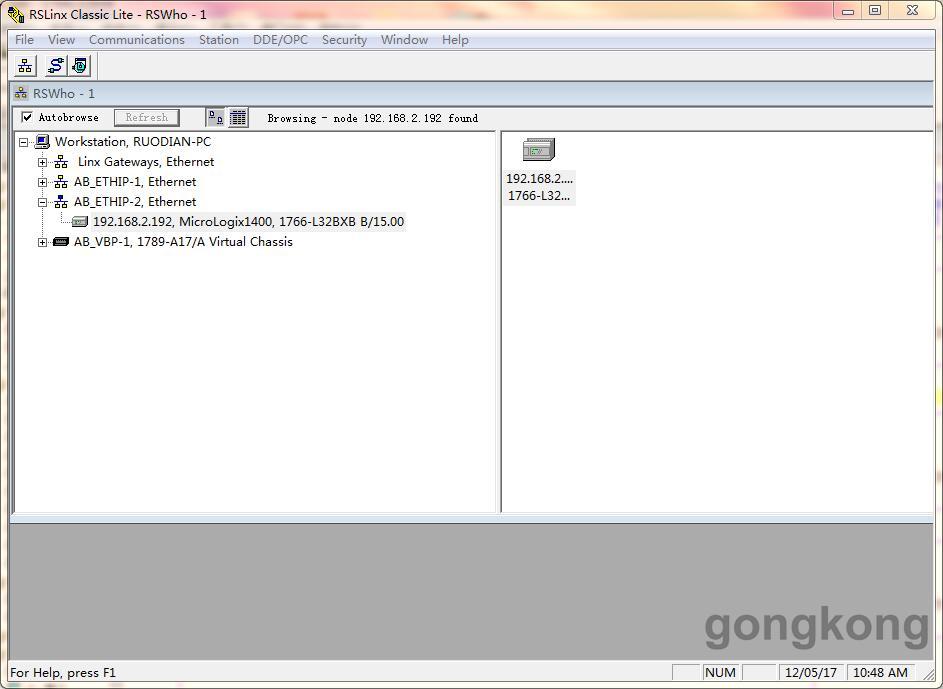The width and height of the screenshot is (943, 689).
Task: Close the RSLinx Classic Lite window
Action: (912, 11)
